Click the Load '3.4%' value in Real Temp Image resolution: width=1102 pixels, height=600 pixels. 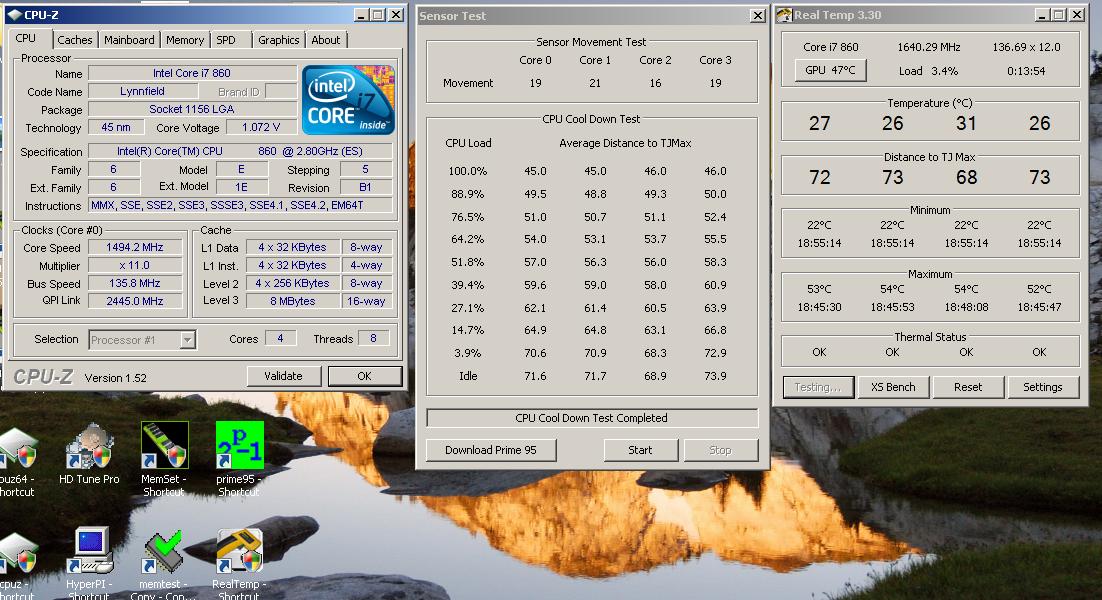pos(945,71)
